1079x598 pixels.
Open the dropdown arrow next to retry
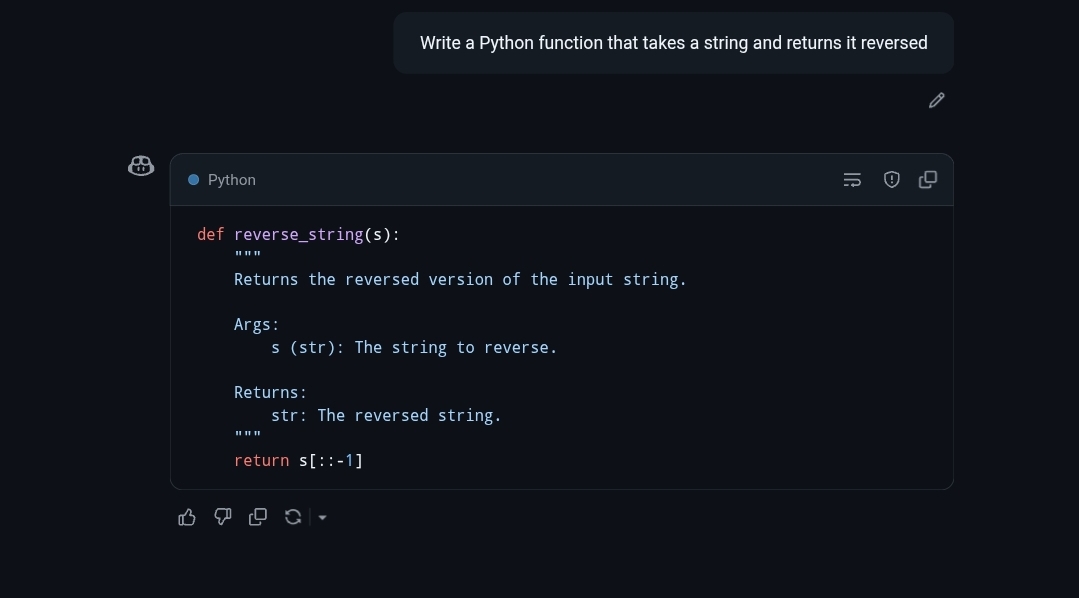click(x=322, y=517)
